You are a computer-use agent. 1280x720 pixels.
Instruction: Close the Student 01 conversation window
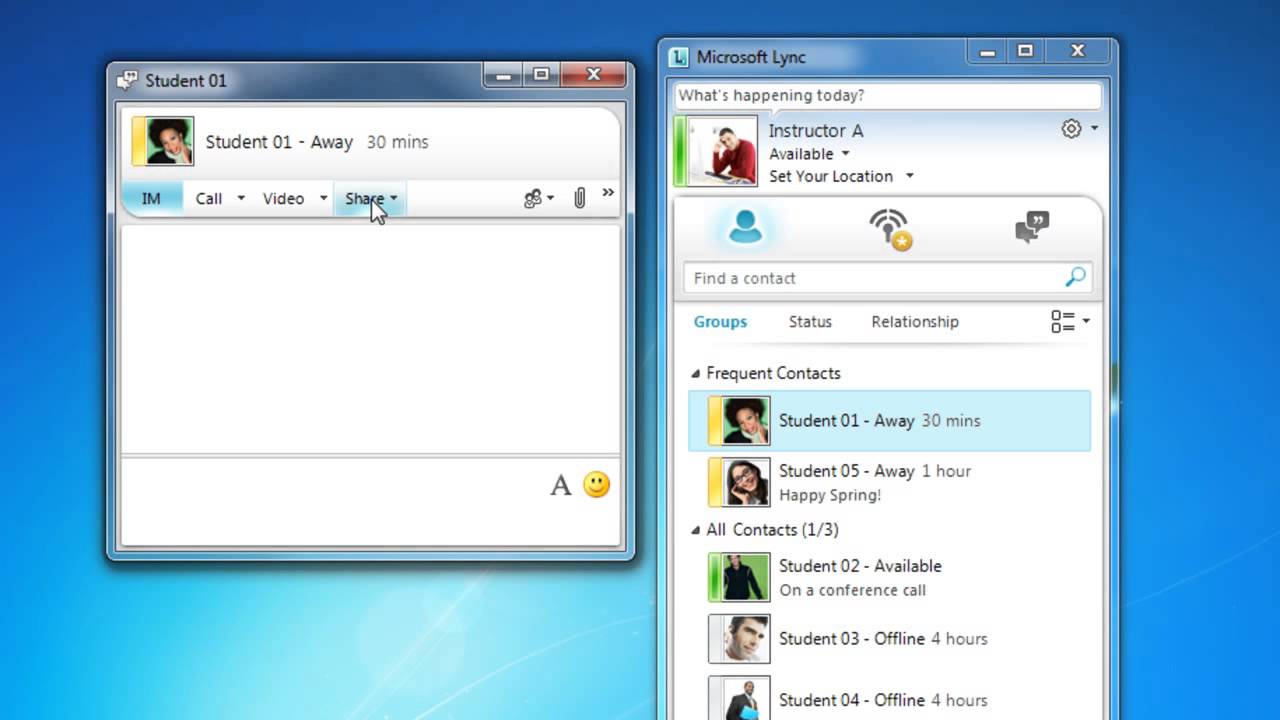click(x=593, y=75)
